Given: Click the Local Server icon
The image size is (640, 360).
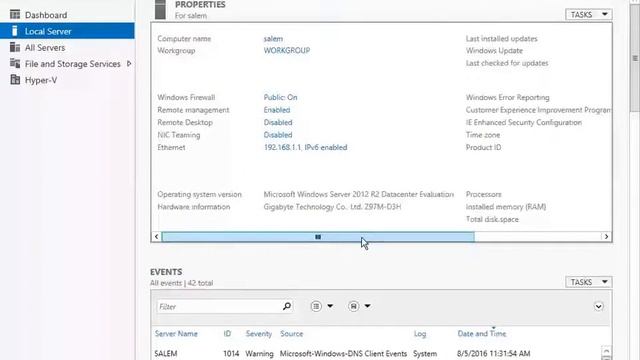Looking at the screenshot, I should tap(15, 31).
